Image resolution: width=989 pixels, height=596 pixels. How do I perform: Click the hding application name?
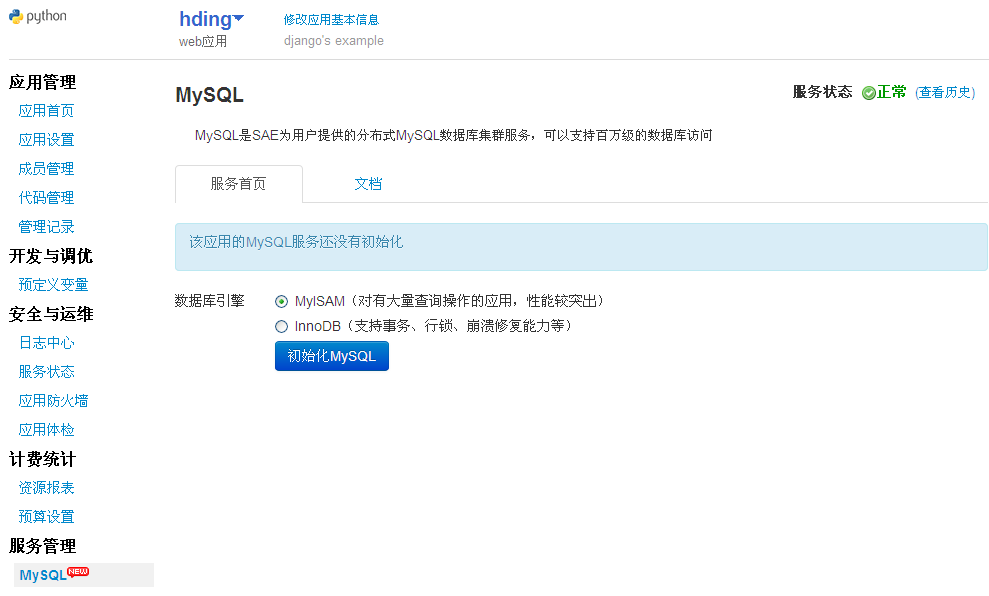click(206, 20)
